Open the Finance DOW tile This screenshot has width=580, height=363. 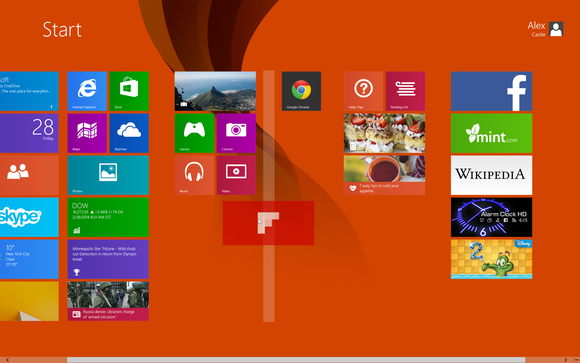pos(108,217)
